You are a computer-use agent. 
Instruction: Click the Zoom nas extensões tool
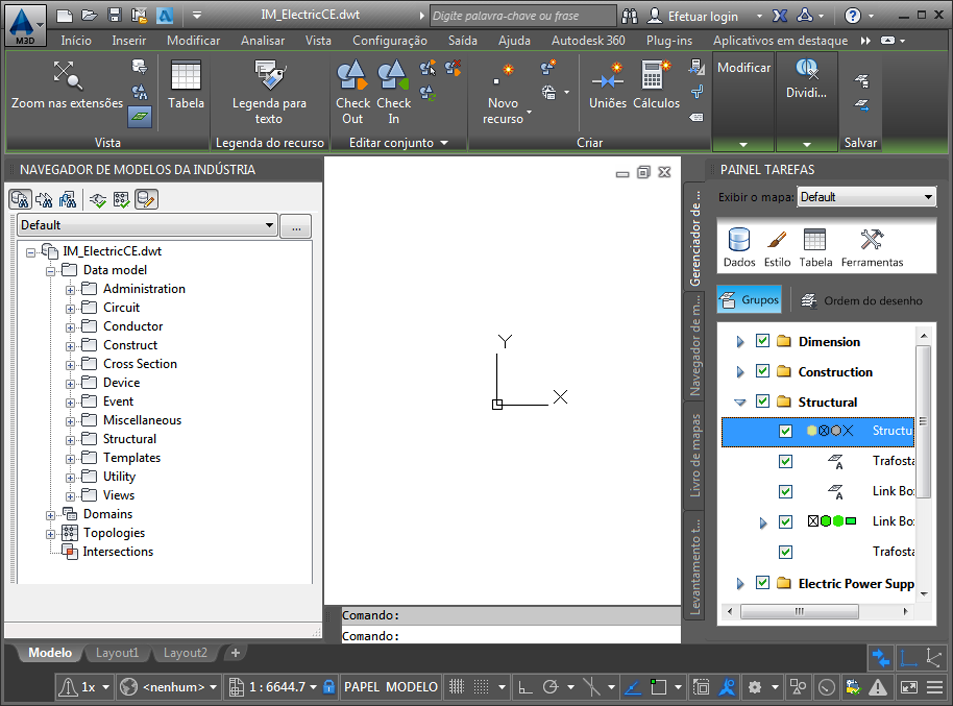pyautogui.click(x=67, y=86)
